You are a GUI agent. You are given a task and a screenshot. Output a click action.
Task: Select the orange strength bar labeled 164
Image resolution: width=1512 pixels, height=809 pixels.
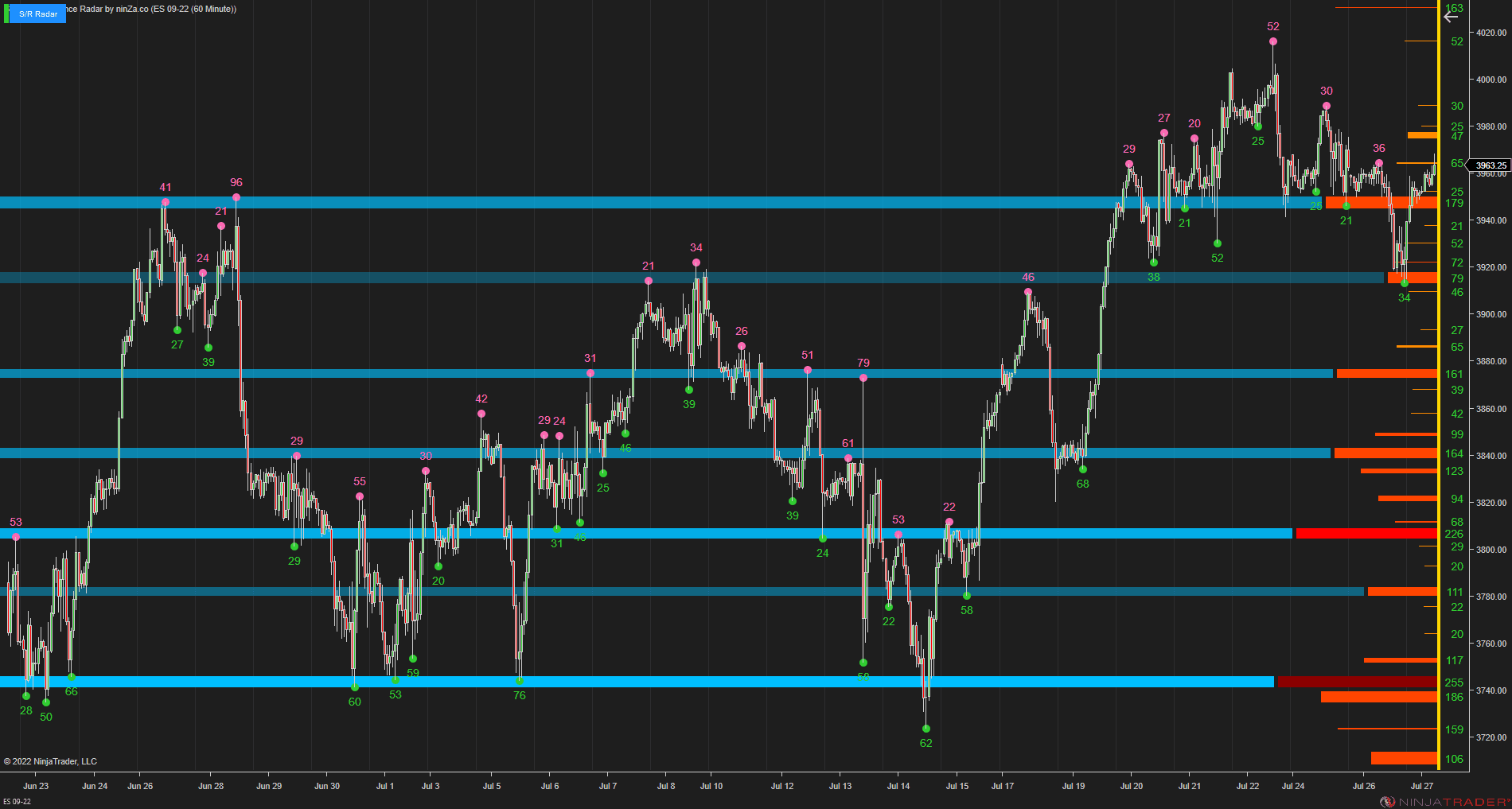[1385, 453]
